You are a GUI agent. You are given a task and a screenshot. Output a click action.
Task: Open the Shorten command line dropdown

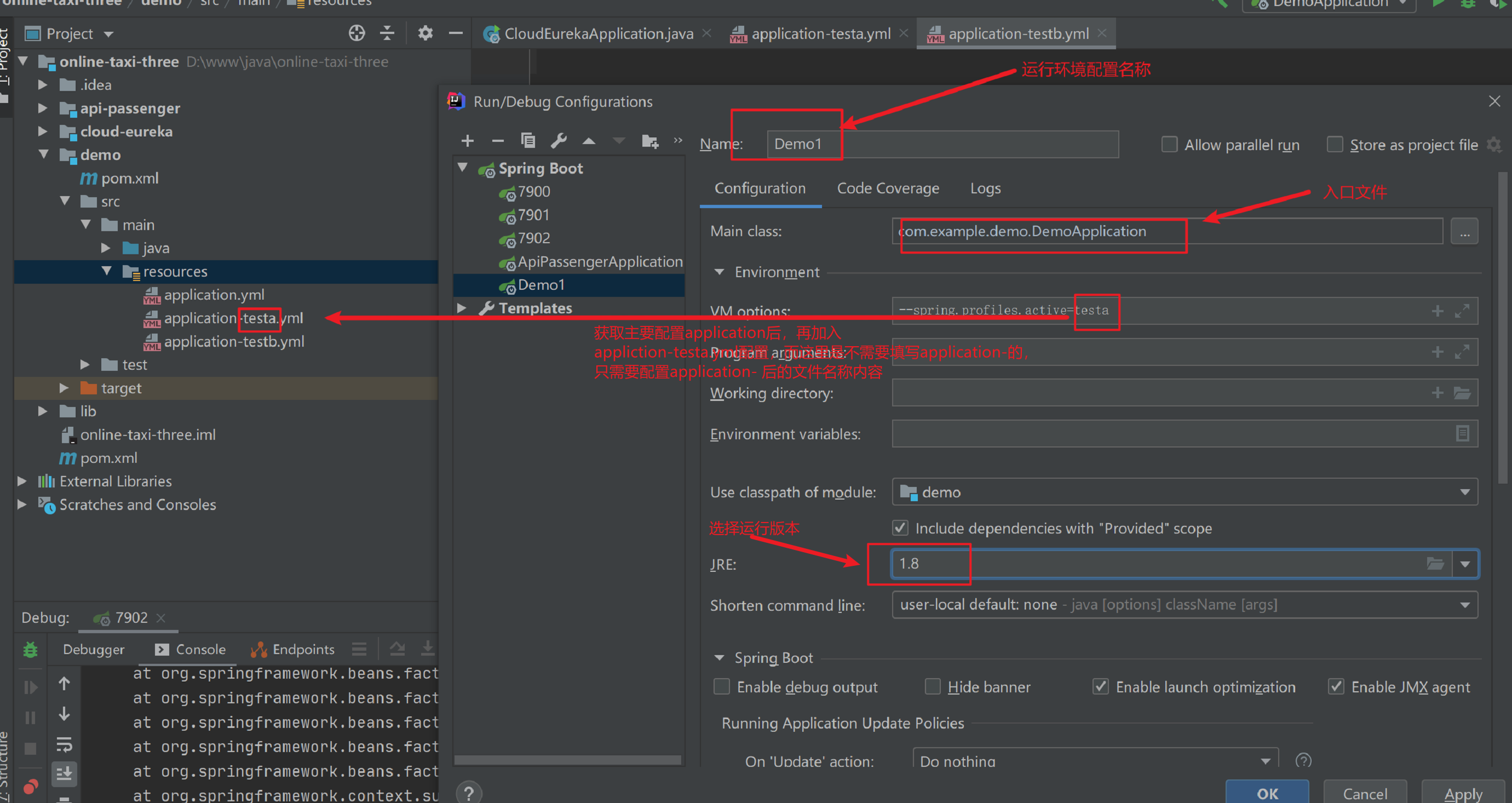(1464, 605)
